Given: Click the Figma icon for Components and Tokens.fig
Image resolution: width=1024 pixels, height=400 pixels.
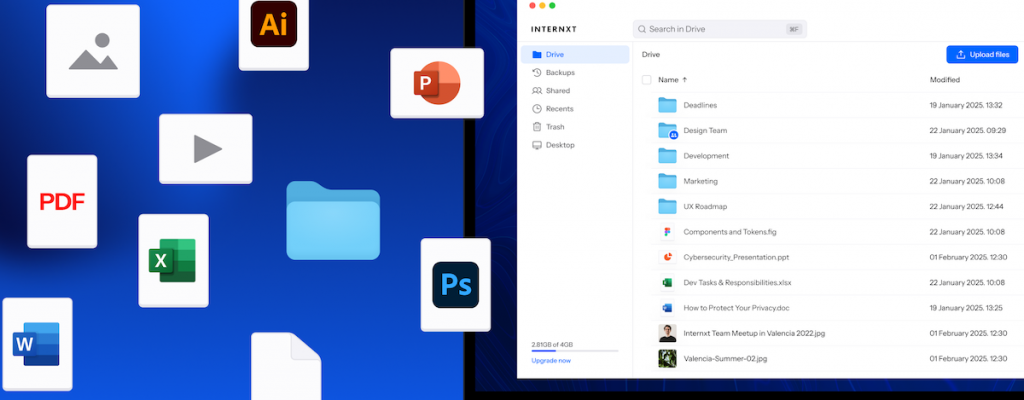Looking at the screenshot, I should coord(667,232).
